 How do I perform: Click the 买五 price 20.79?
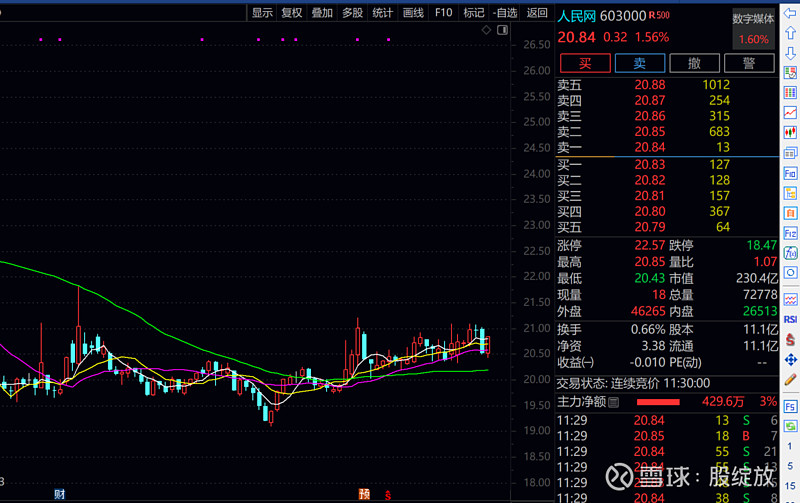[649, 227]
